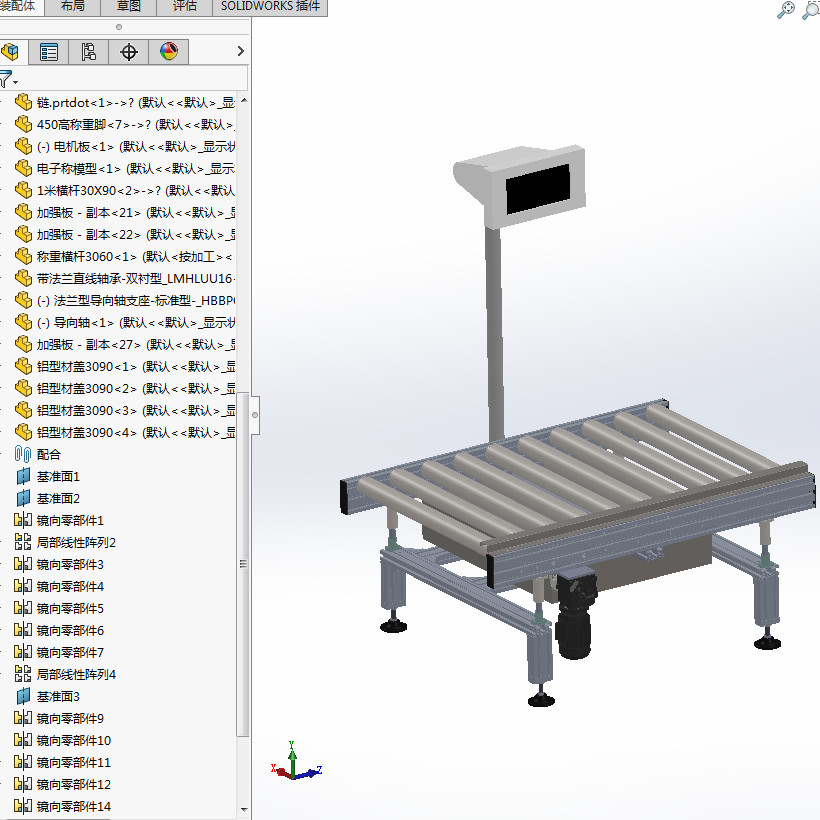This screenshot has height=820, width=820.
Task: Click the tree scrollbar down arrow
Action: pos(244,809)
